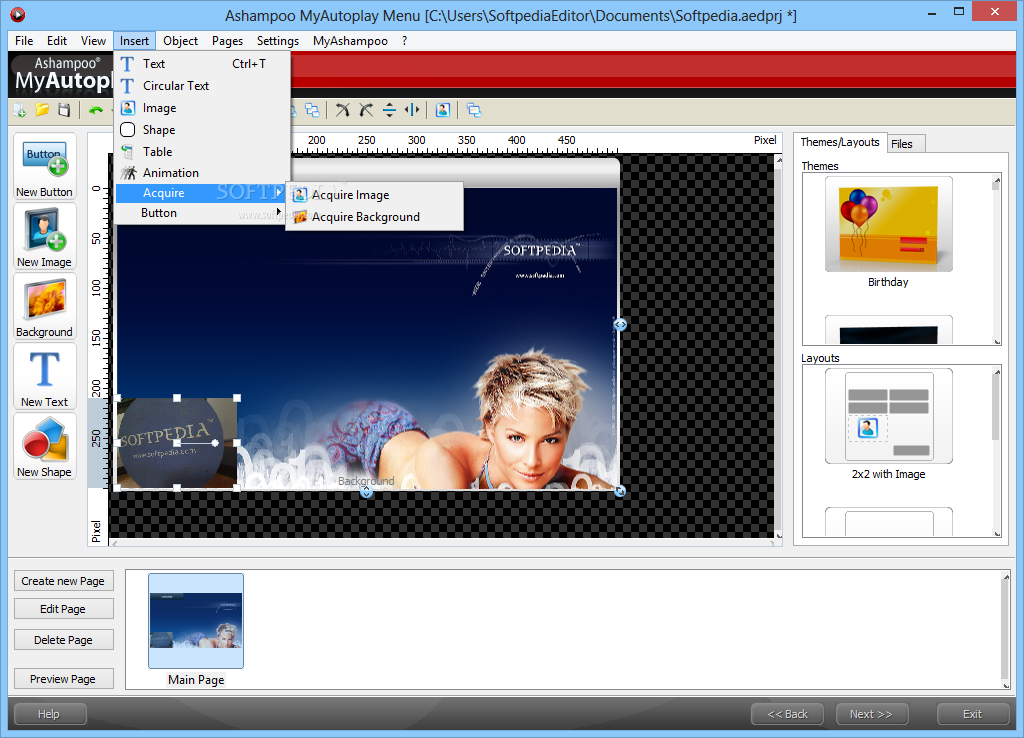Choose Circular Text from Insert menu
1024x738 pixels.
click(x=202, y=86)
